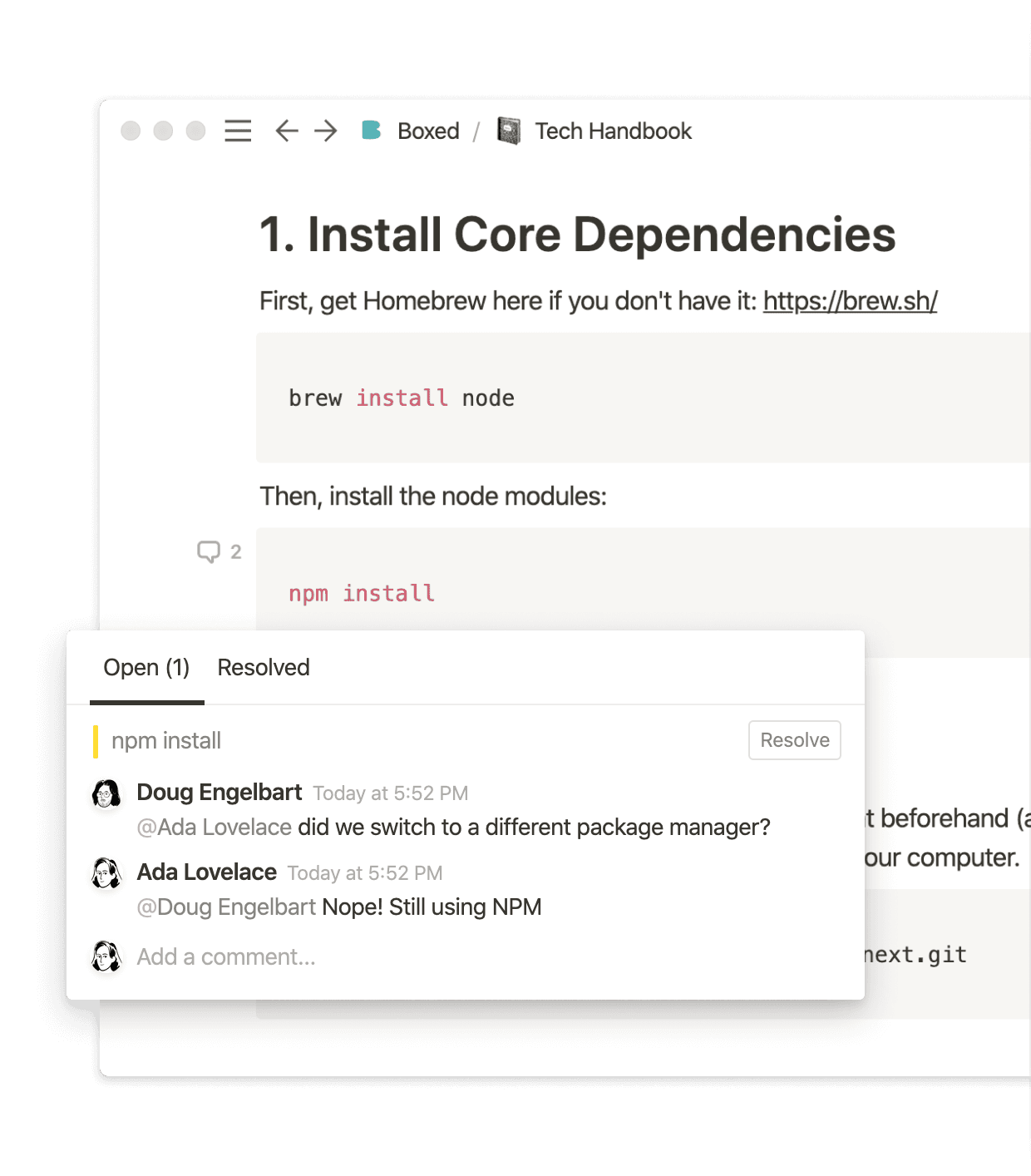This screenshot has width=1031, height=1176.
Task: Click the Resolve button
Action: 793,739
